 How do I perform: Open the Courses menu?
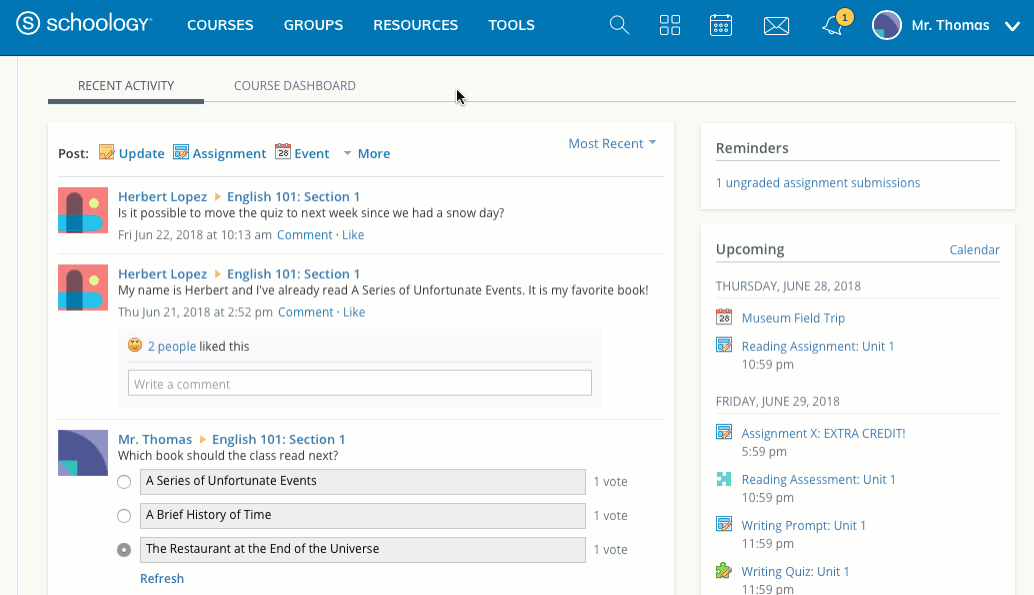220,26
